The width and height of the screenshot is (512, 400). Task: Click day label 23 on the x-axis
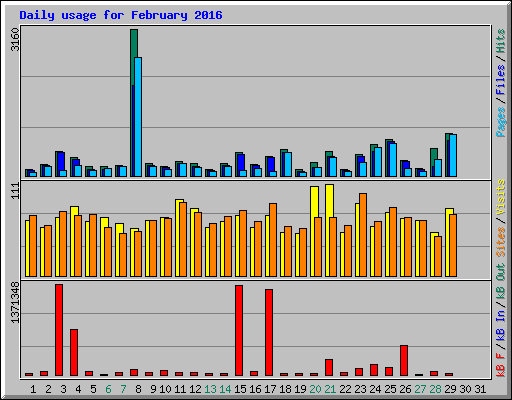360,389
